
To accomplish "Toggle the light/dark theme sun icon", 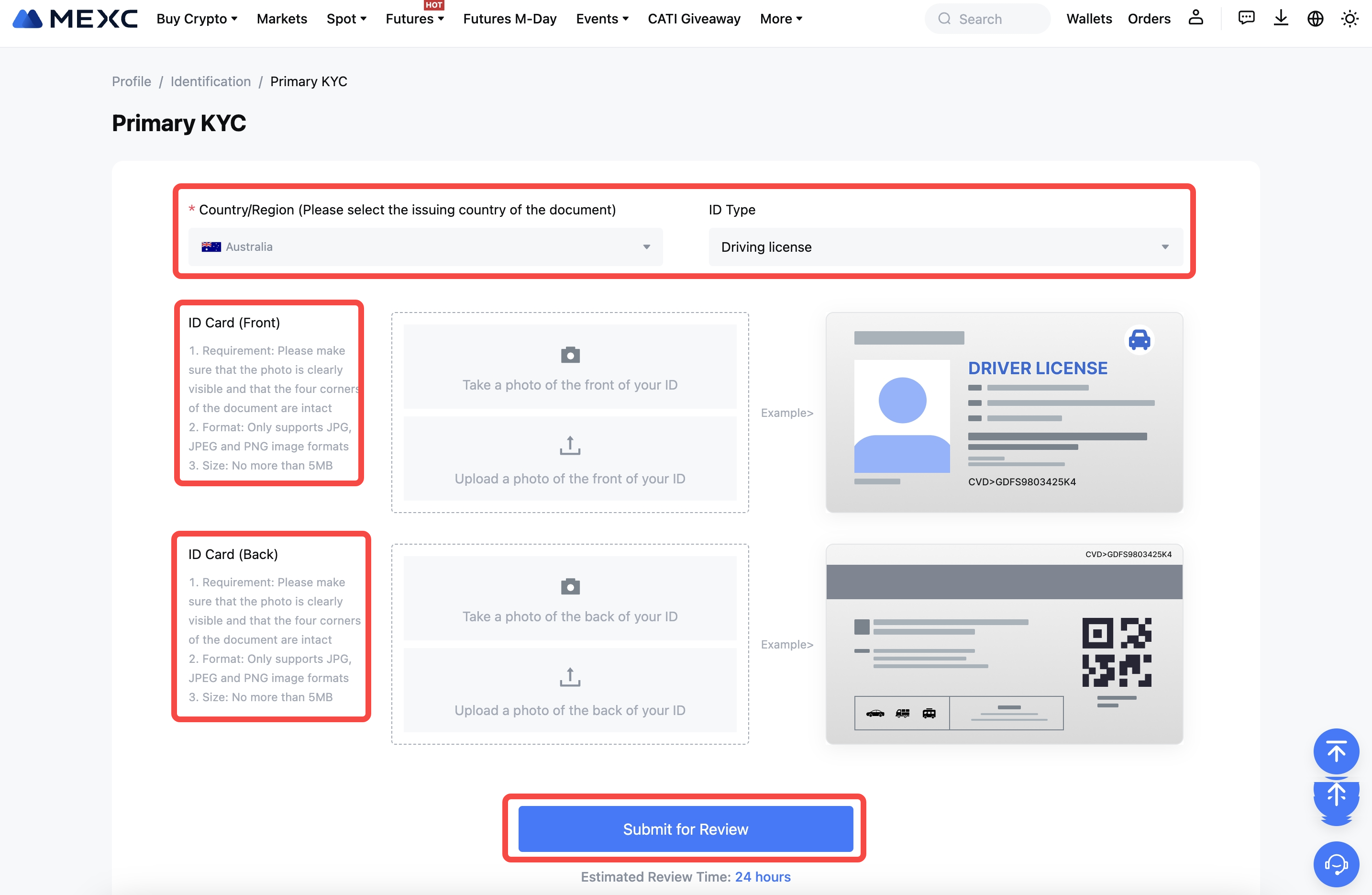I will click(1350, 19).
